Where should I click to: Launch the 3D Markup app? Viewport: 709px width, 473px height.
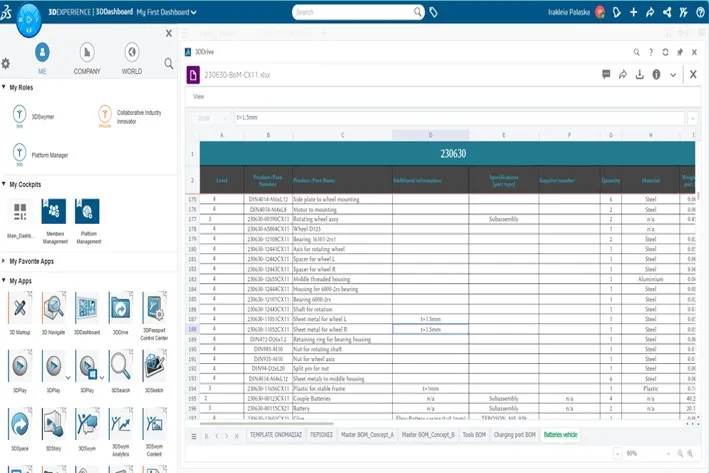point(20,308)
